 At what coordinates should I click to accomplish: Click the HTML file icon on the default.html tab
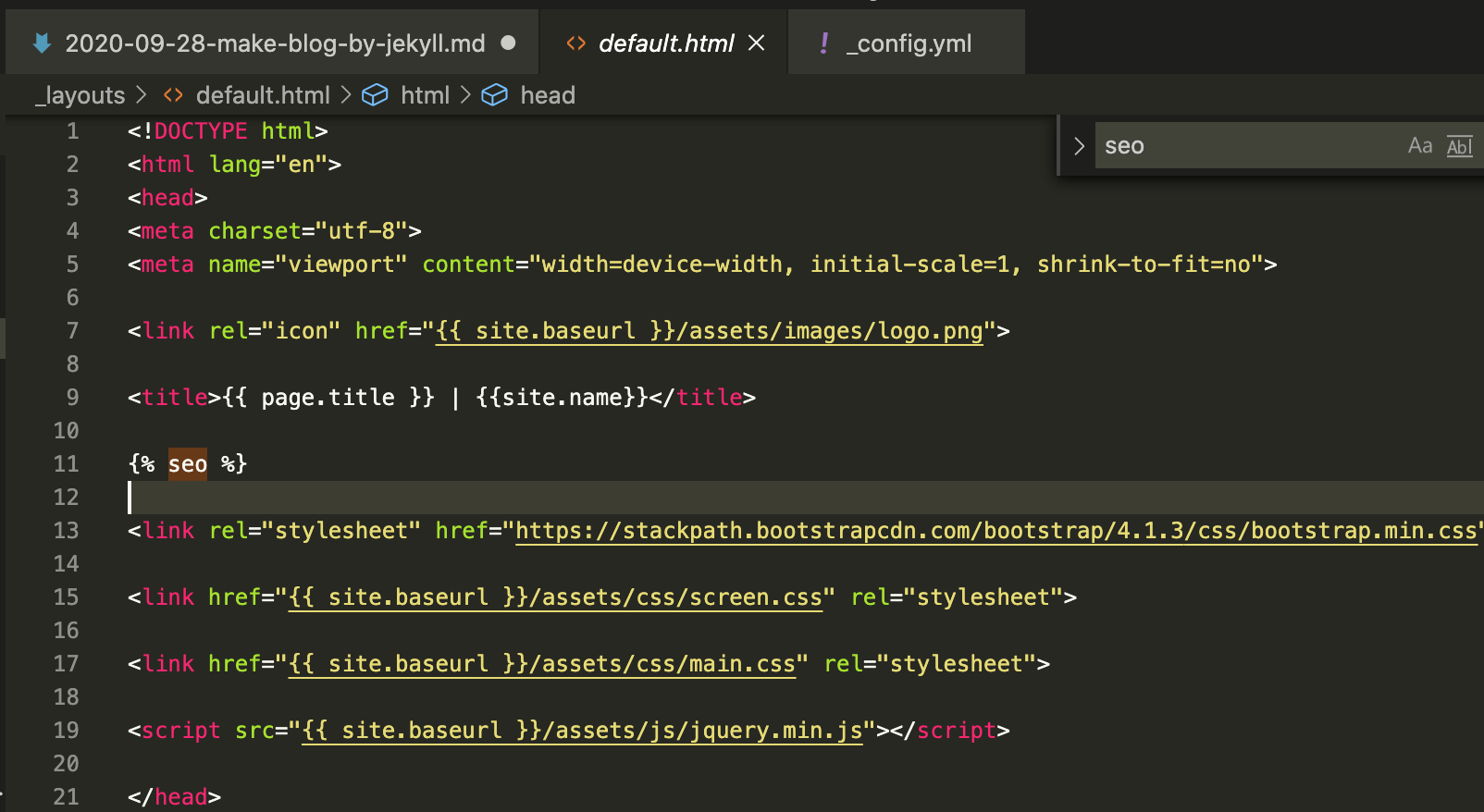(575, 43)
